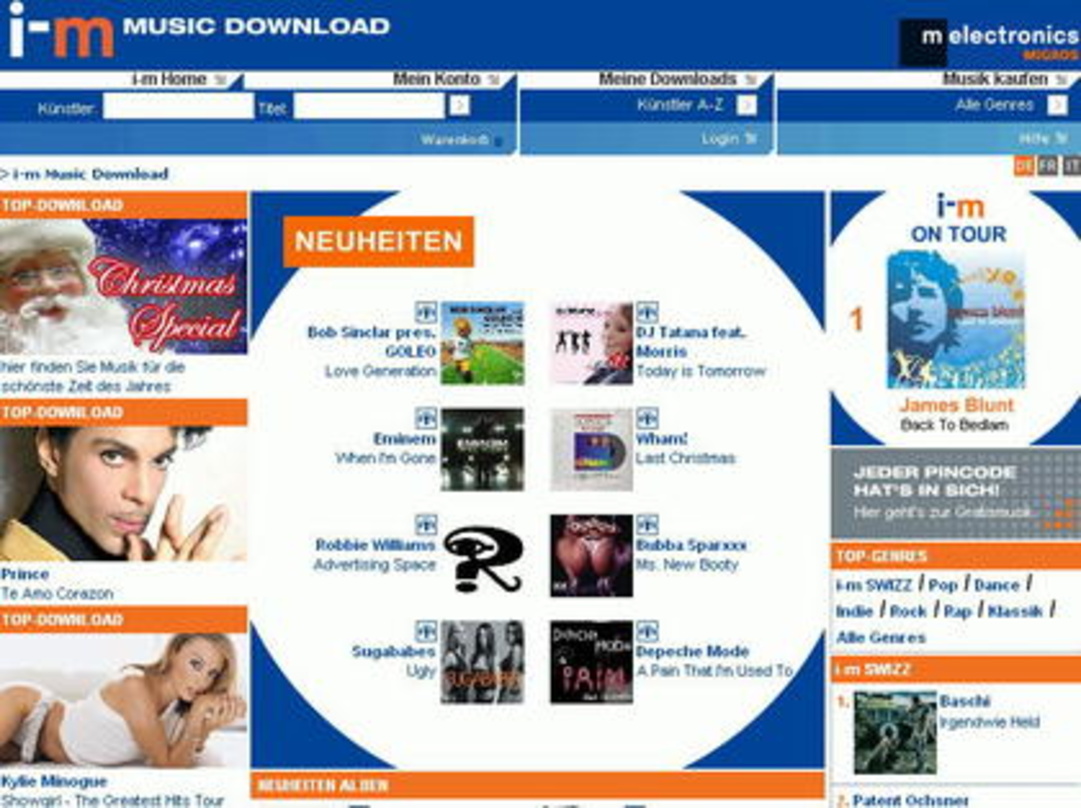Open the Prince top-download photo

click(x=123, y=494)
